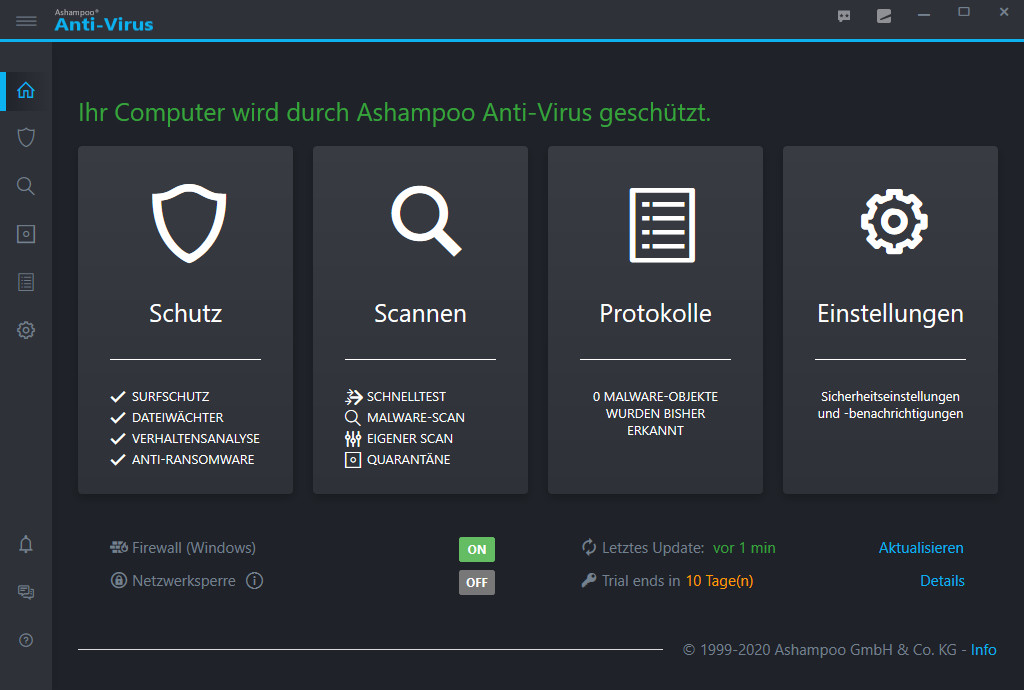This screenshot has width=1024, height=690.
Task: Open the Schutz card title
Action: click(x=185, y=313)
